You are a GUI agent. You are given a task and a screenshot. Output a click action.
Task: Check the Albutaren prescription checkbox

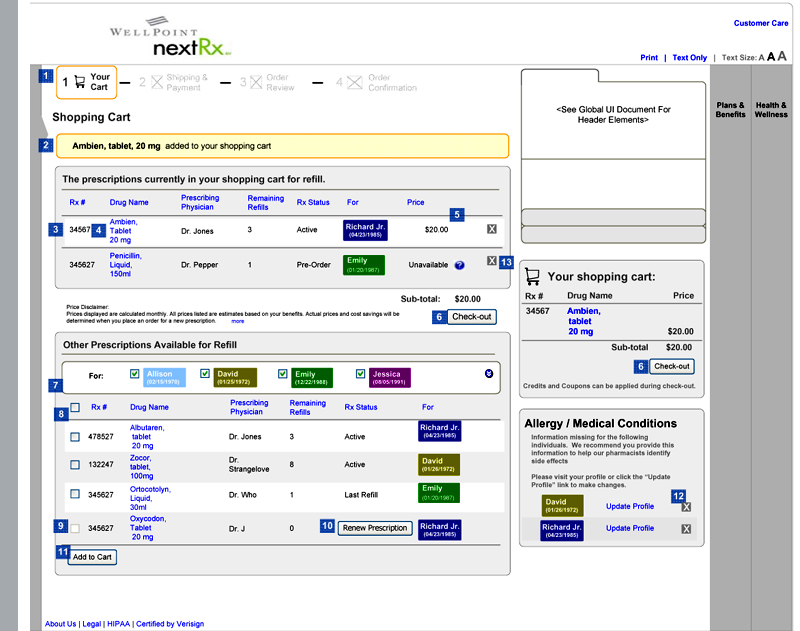point(76,437)
